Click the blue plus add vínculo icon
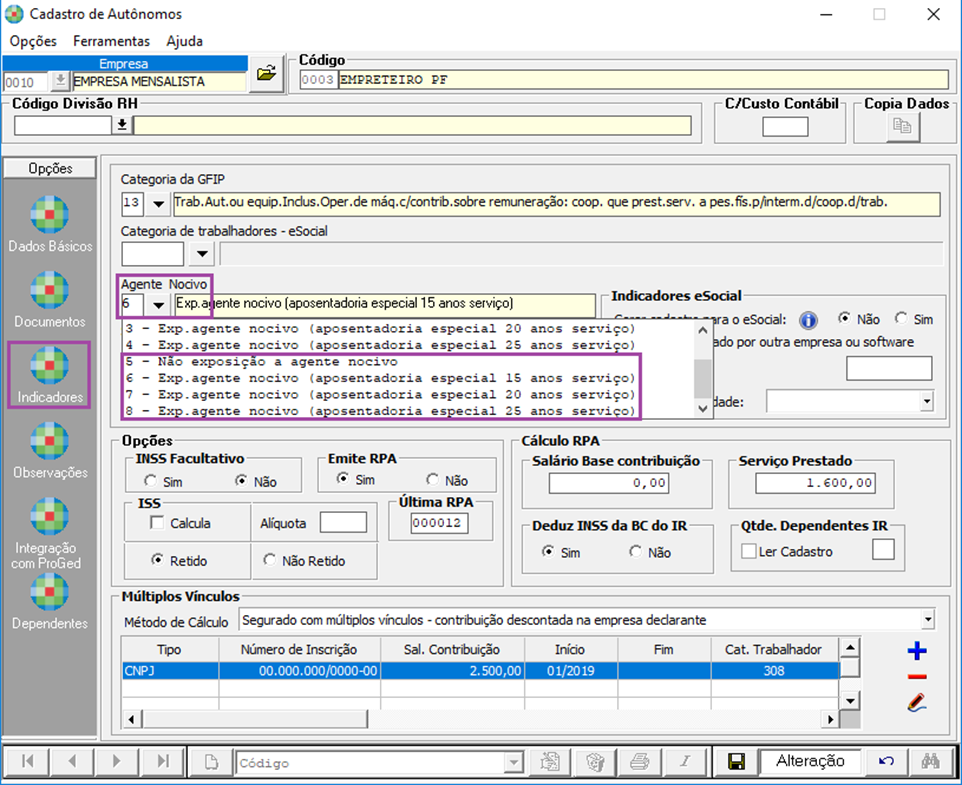This screenshot has width=962, height=785. (916, 652)
